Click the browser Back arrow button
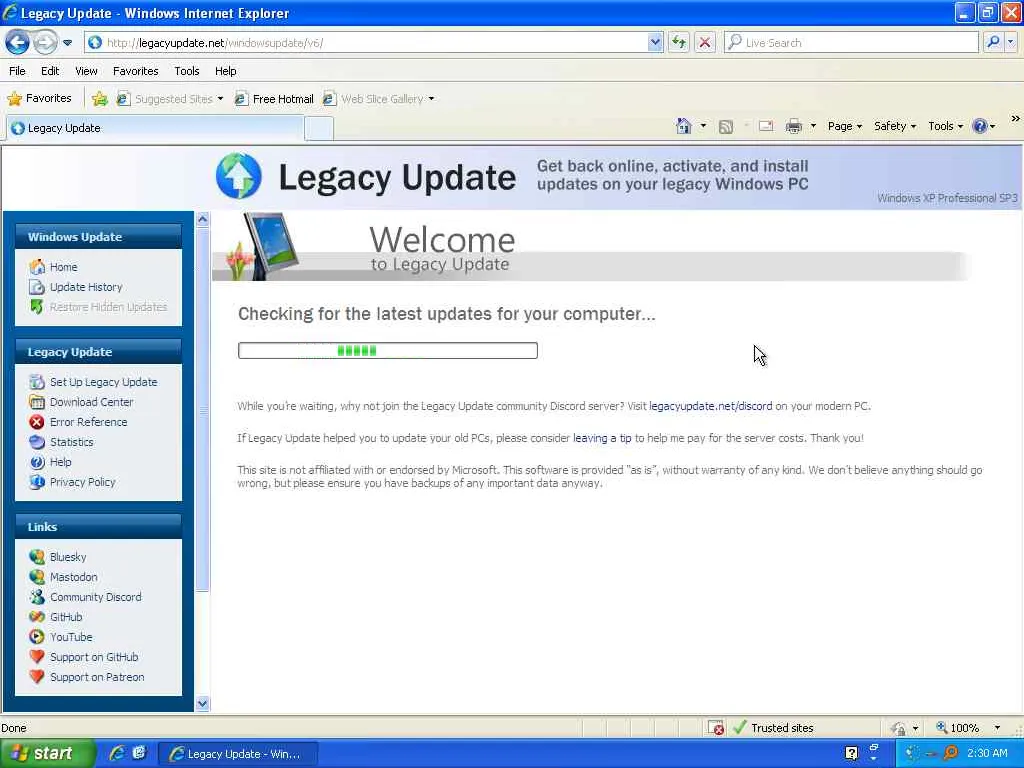Image resolution: width=1024 pixels, height=768 pixels. 18,42
